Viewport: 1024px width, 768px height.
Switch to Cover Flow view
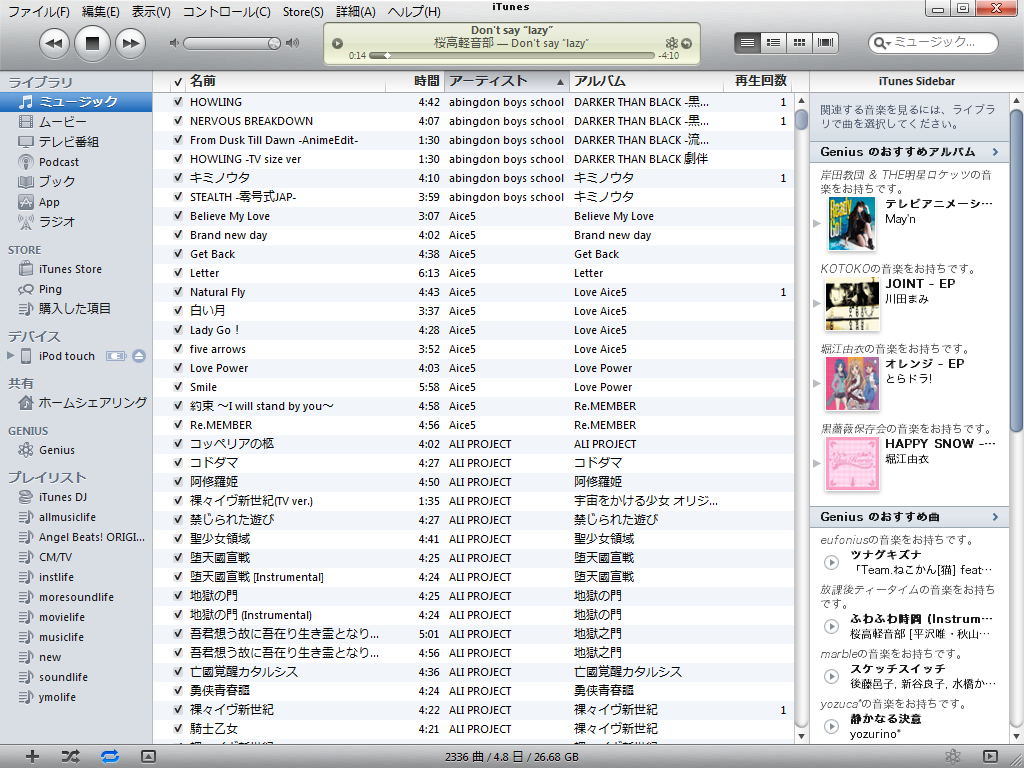pyautogui.click(x=825, y=42)
